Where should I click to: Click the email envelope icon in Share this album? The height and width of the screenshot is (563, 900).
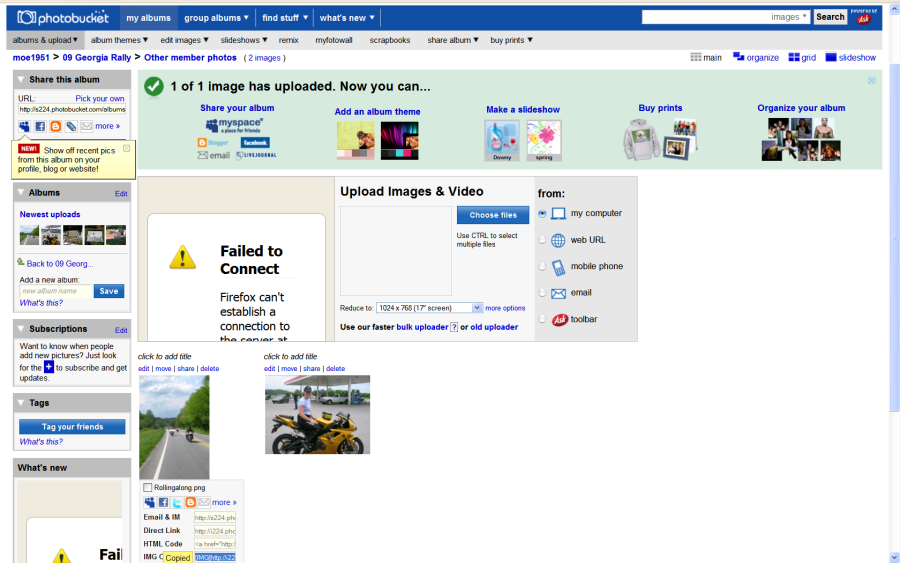coord(86,126)
